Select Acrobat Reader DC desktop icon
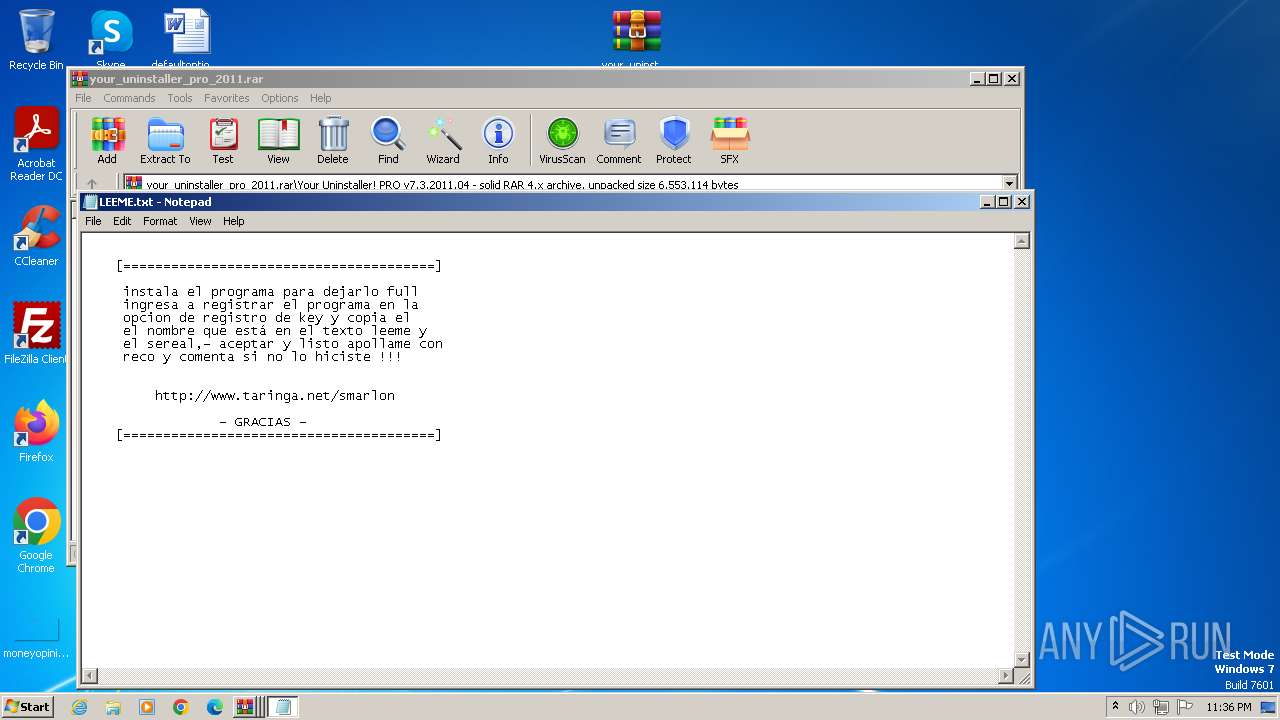 (36, 145)
